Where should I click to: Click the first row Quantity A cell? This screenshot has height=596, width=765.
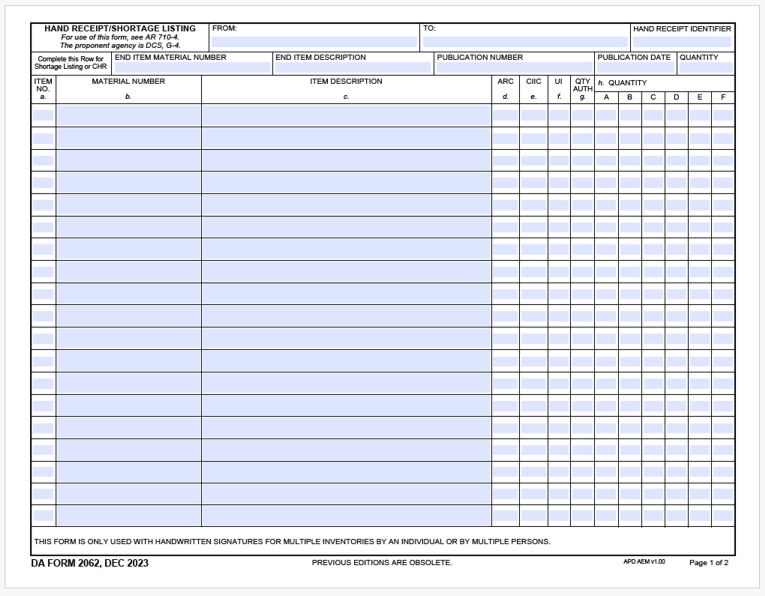(x=606, y=115)
